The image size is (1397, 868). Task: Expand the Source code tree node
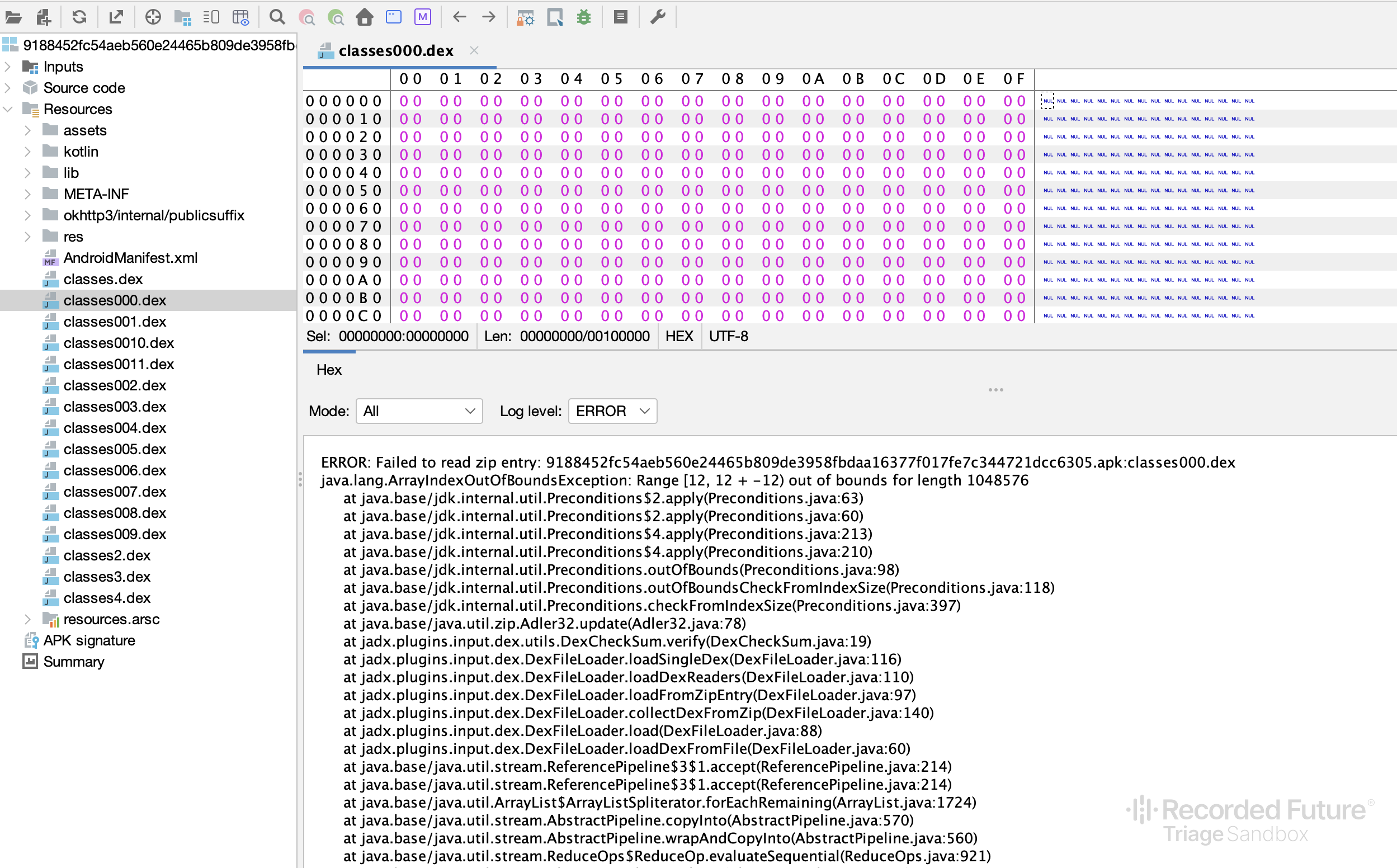tap(7, 88)
